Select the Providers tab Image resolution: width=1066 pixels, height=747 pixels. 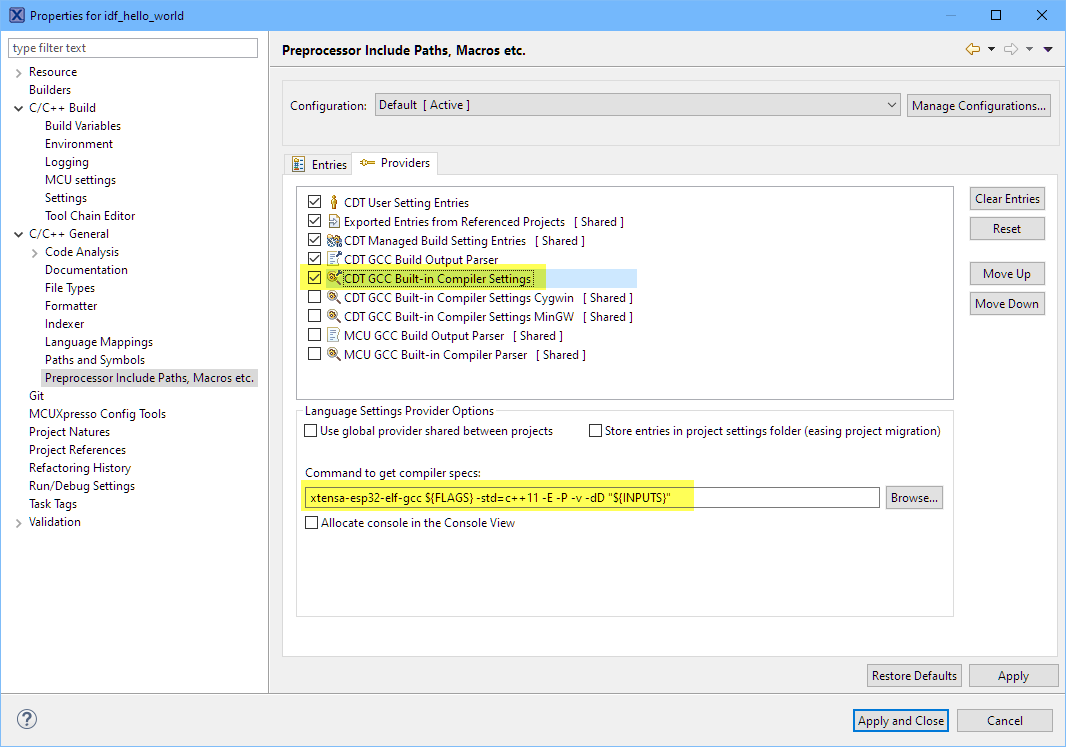point(396,163)
